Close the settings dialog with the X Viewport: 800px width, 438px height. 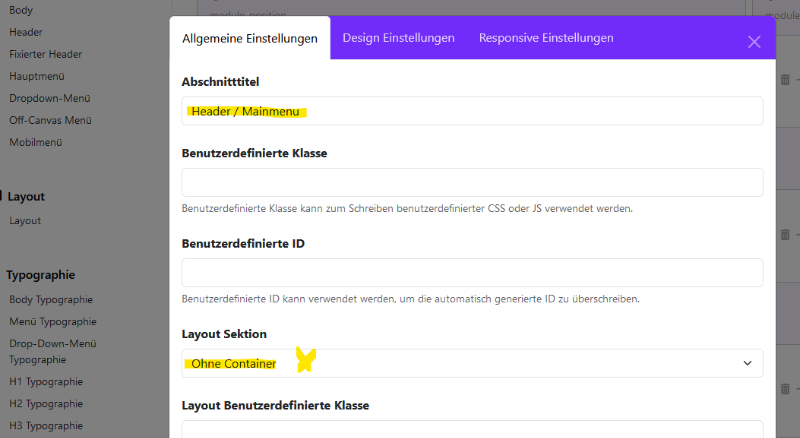pos(754,42)
